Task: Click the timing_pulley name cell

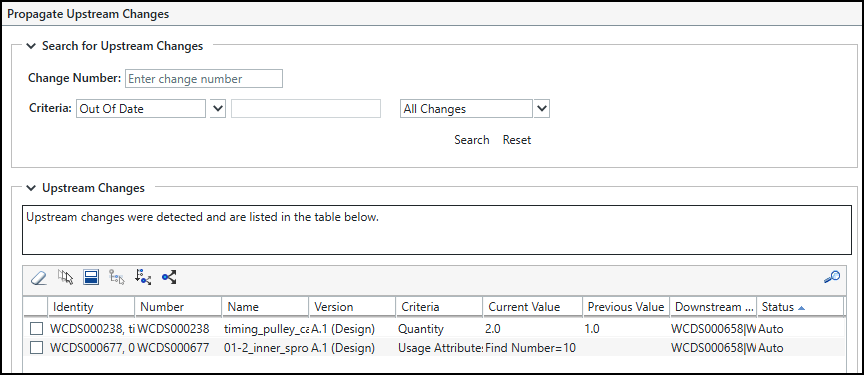Action: 266,329
